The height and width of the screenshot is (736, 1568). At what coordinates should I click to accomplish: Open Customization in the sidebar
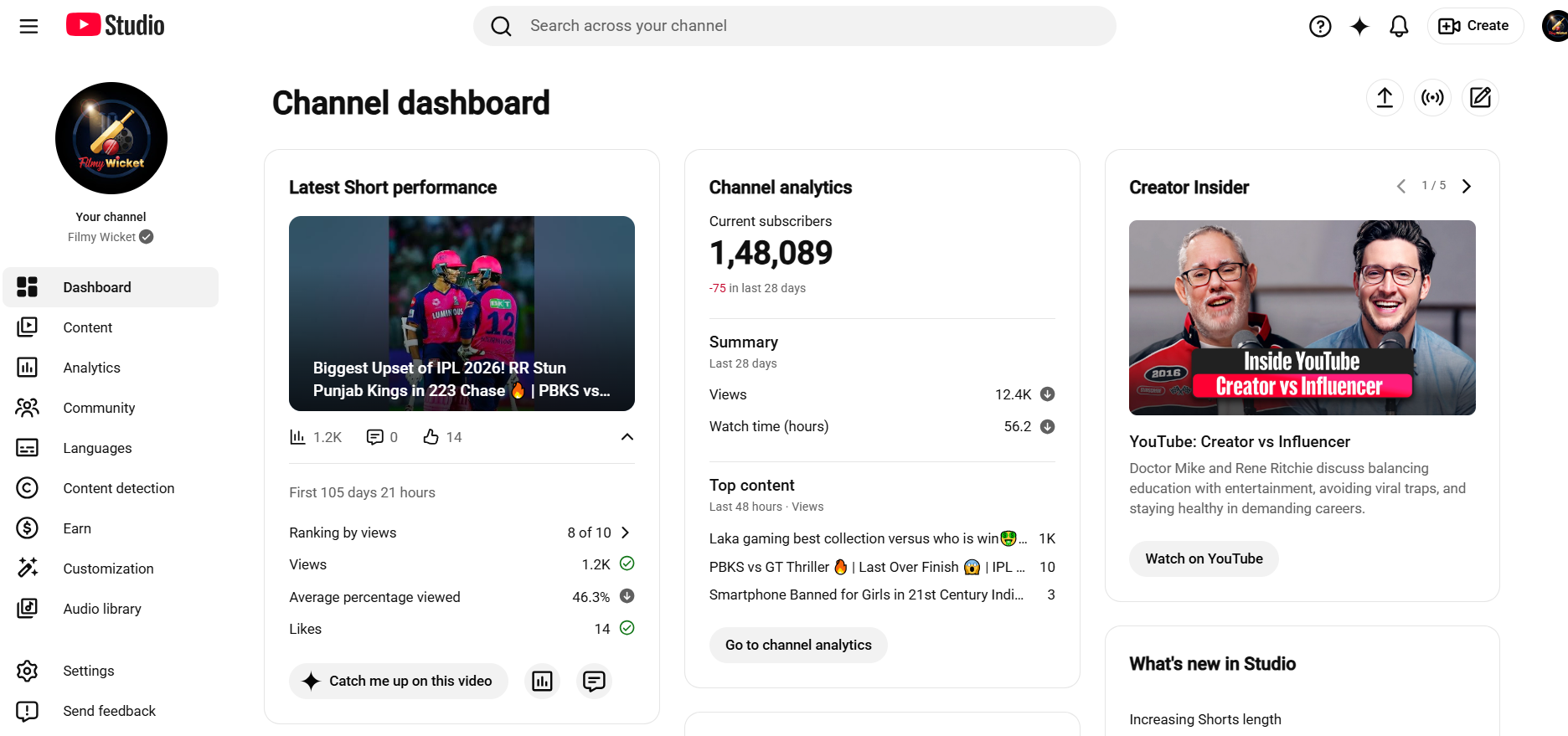(111, 569)
